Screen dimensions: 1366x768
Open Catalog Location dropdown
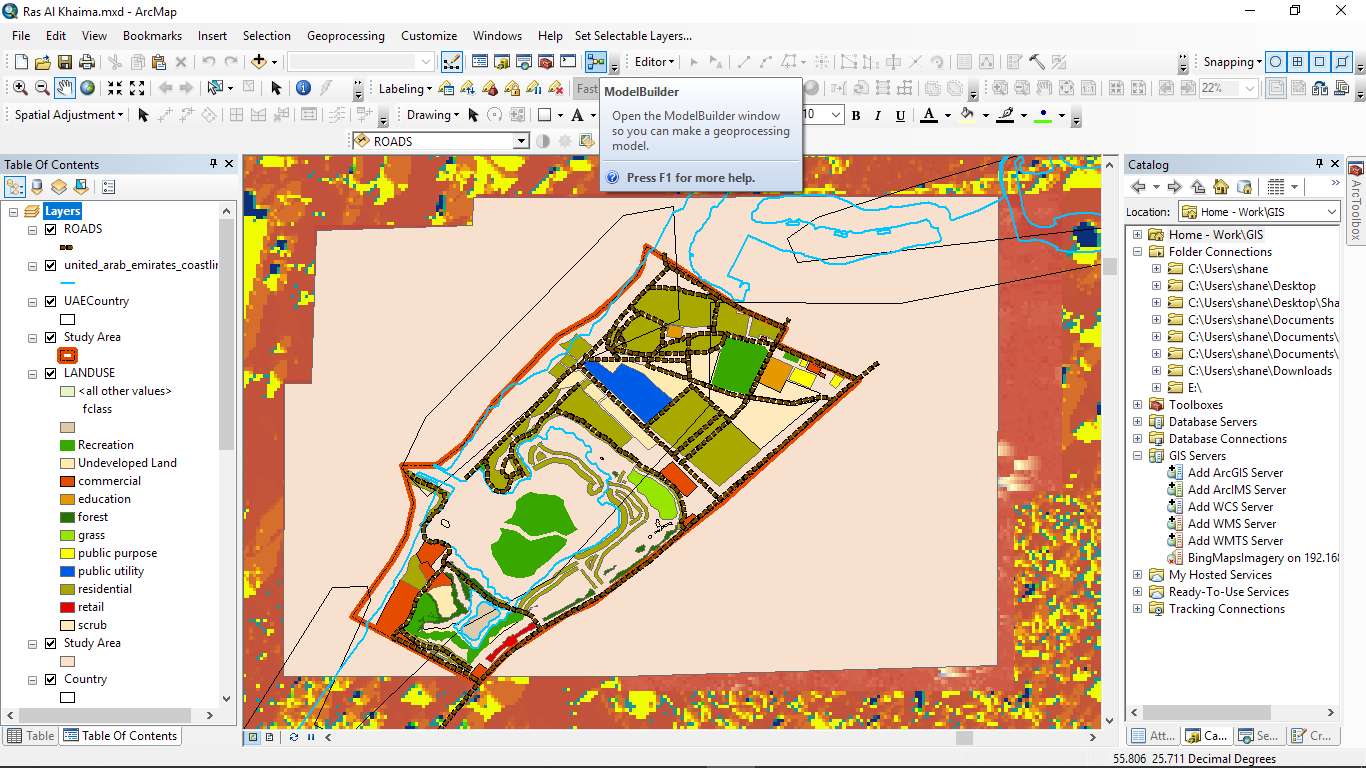click(x=1332, y=212)
